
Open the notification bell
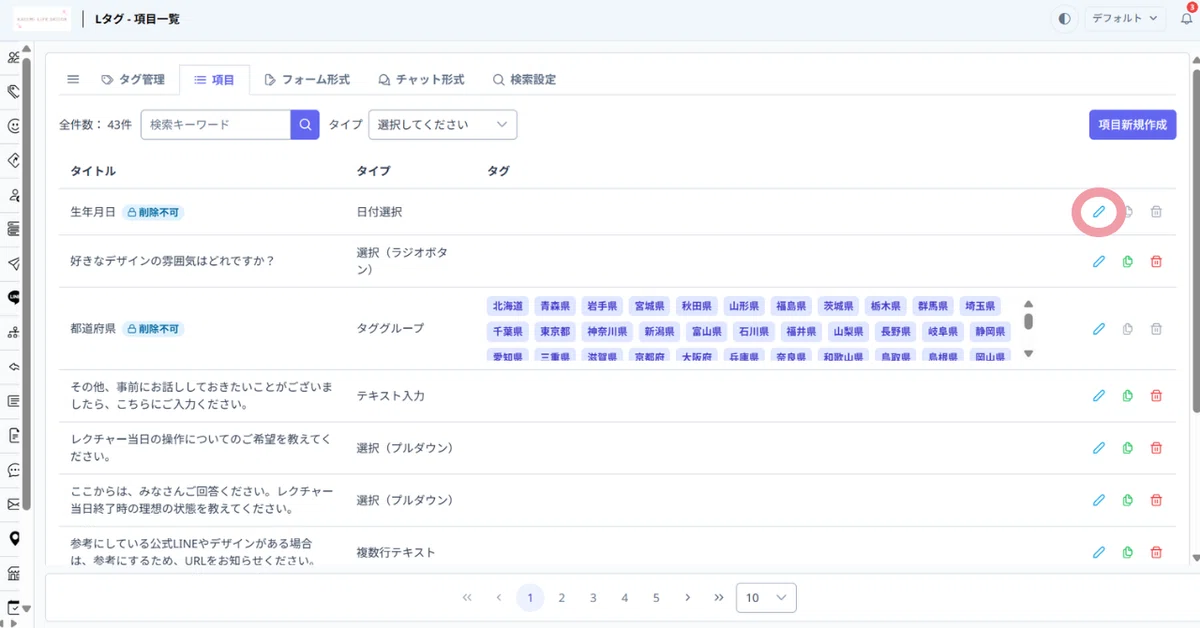(1186, 18)
